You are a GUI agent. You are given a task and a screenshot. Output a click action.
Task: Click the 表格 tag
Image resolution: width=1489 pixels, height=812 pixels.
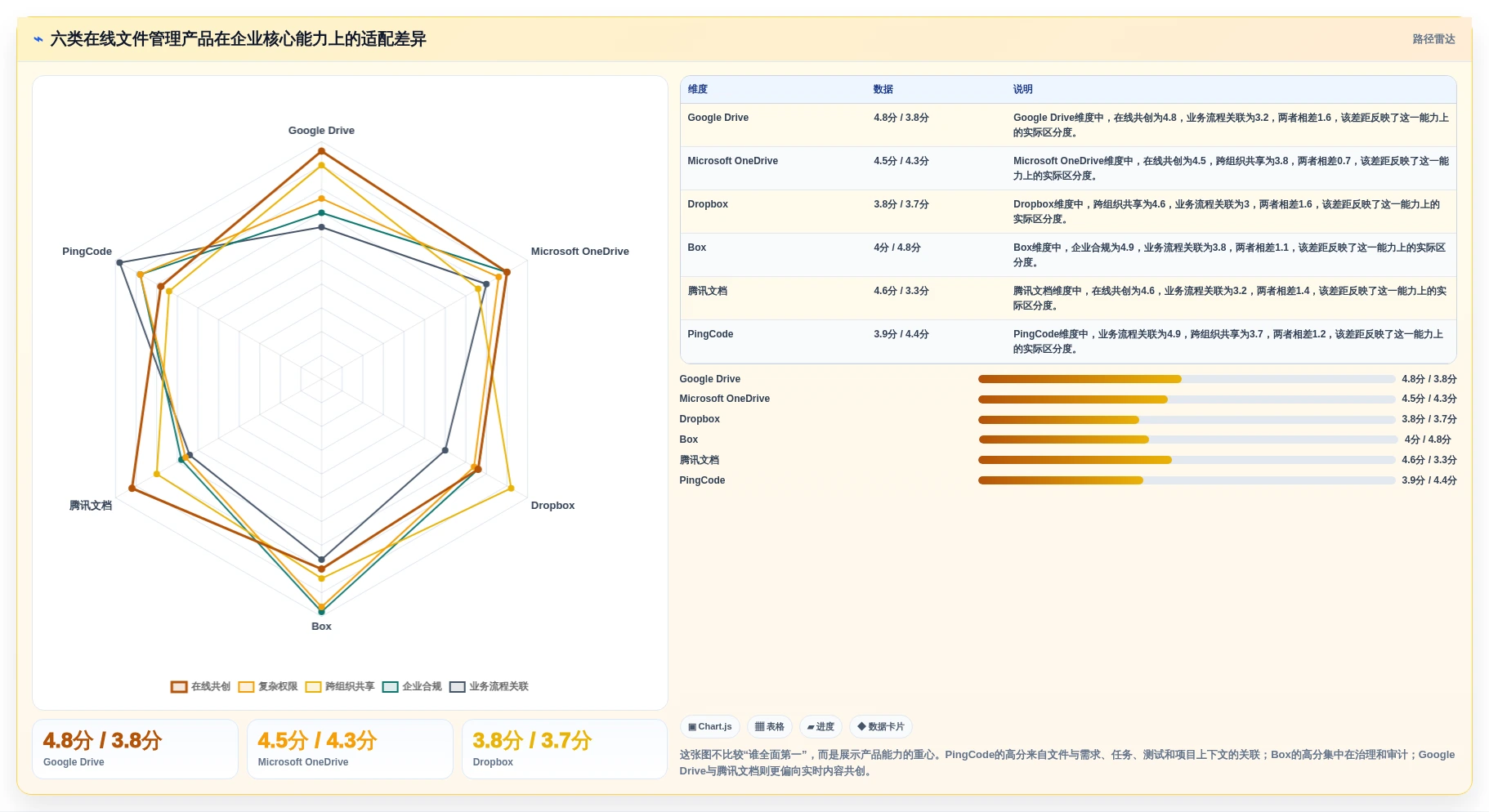tap(769, 726)
